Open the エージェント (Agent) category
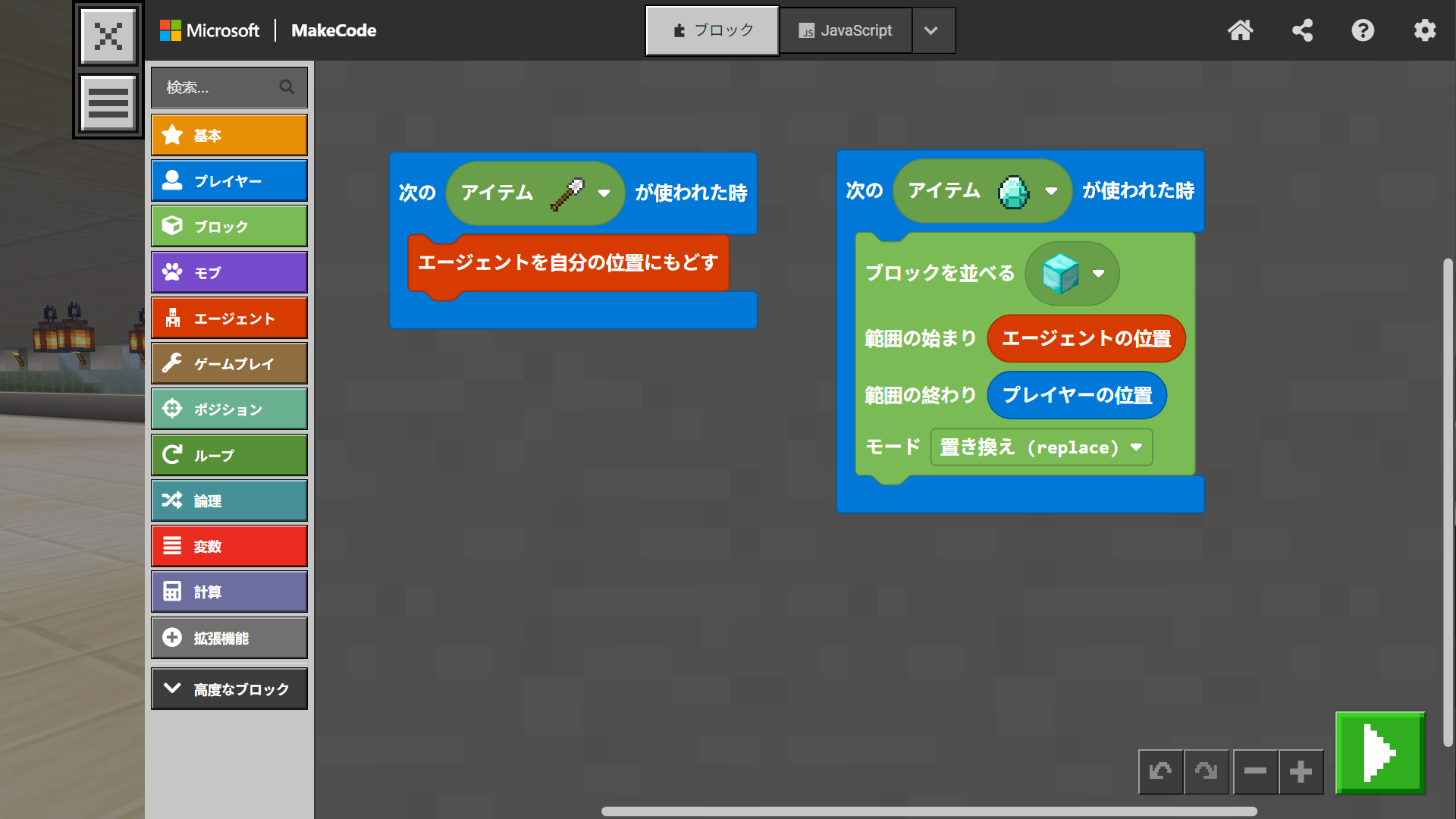 (229, 318)
